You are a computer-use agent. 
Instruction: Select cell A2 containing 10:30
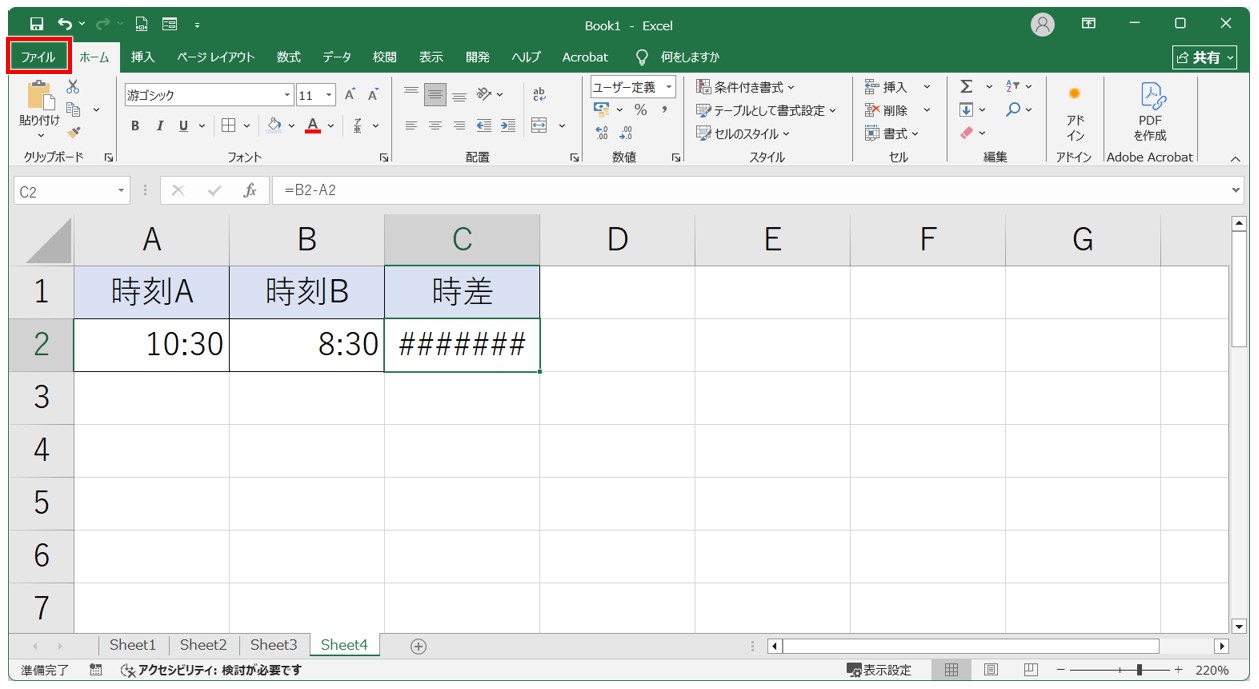(151, 345)
